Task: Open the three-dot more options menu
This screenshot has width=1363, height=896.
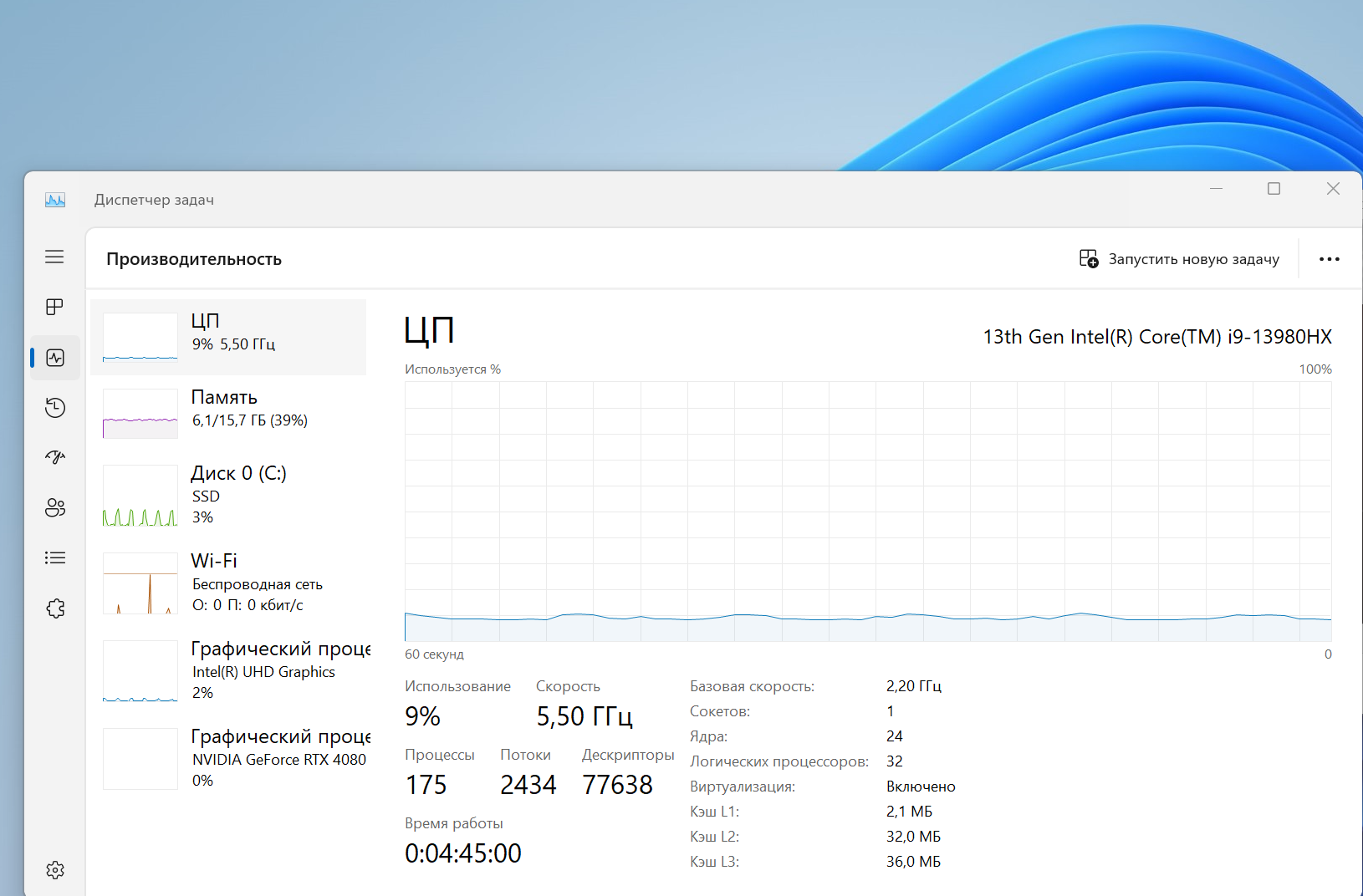Action: (1330, 259)
